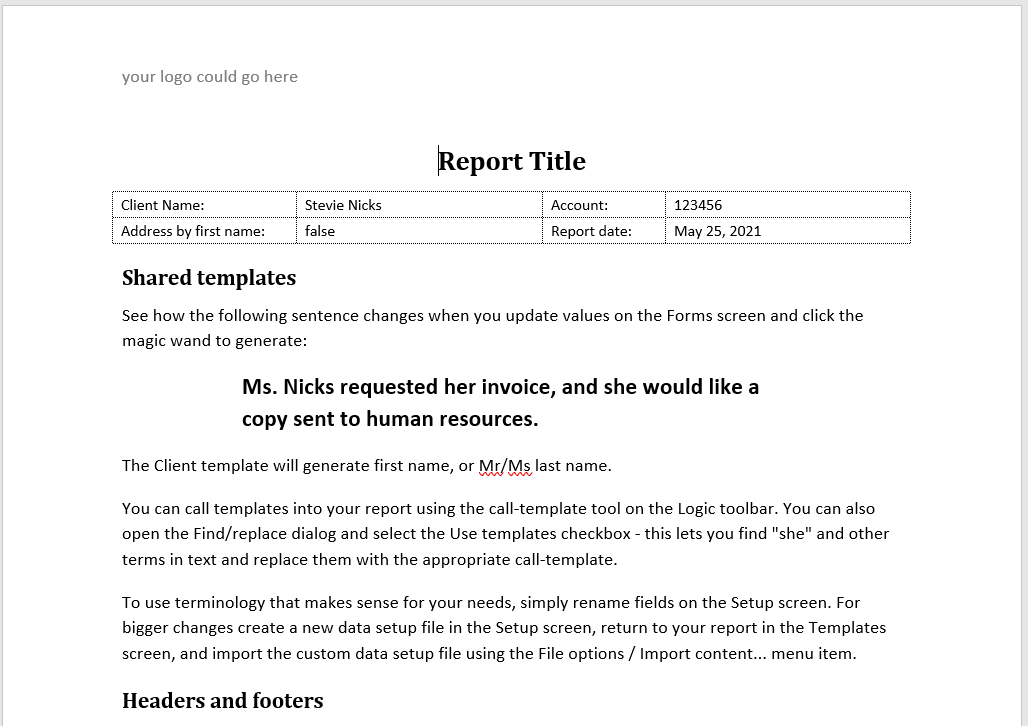
Task: Click the 'May 25, 2021' date cell
Action: click(788, 231)
